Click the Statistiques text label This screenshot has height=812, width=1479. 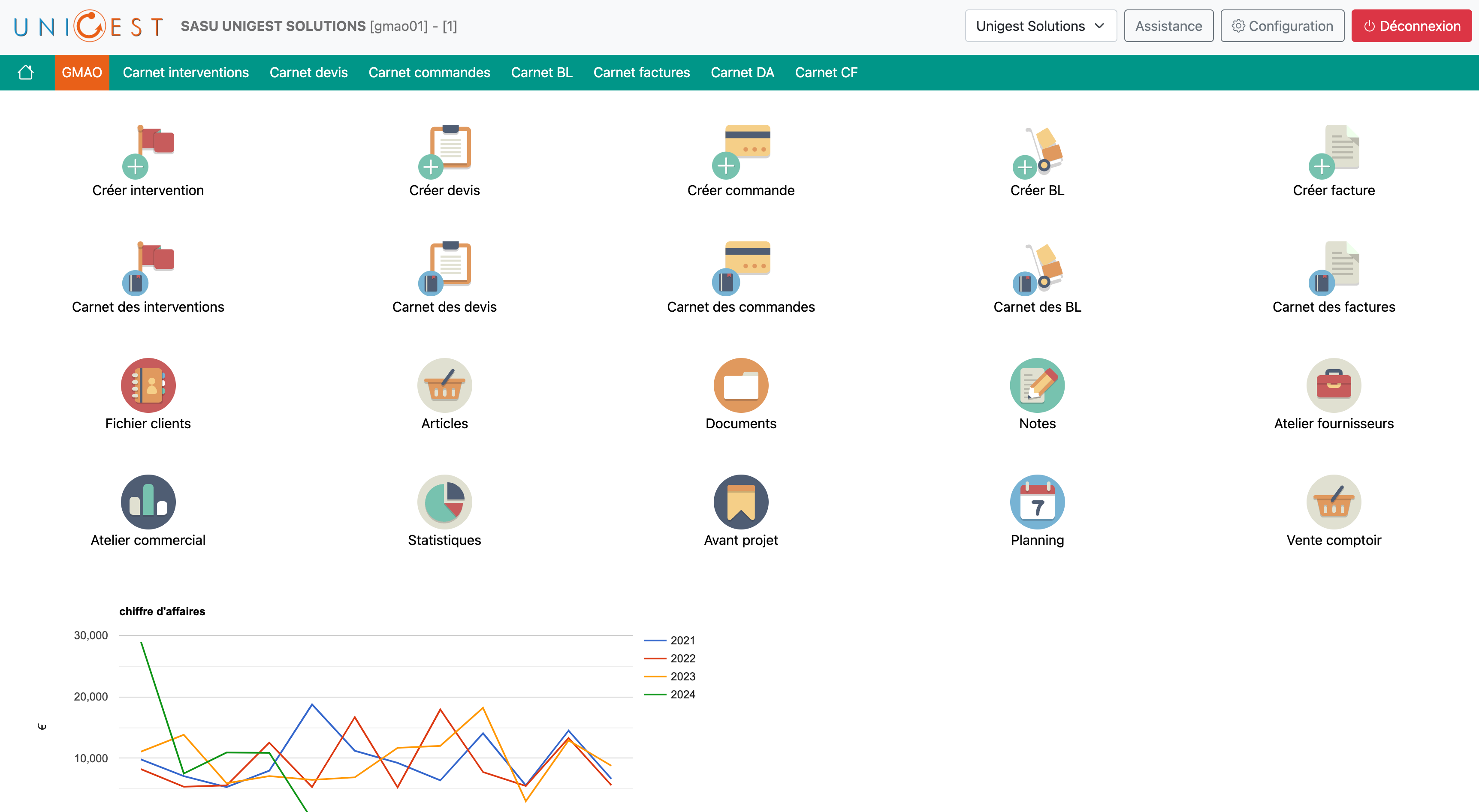(444, 540)
